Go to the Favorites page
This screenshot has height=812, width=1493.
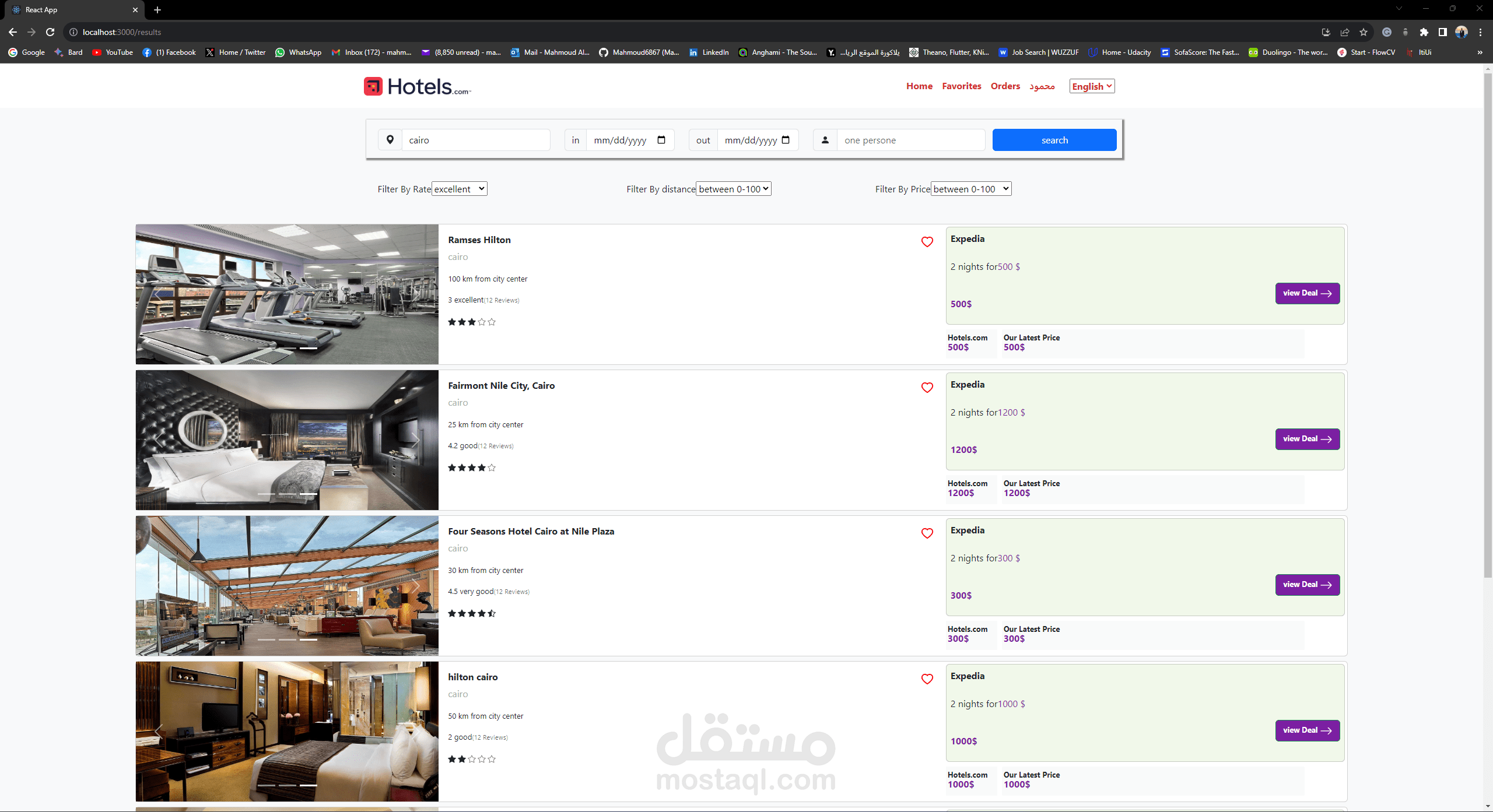coord(961,86)
